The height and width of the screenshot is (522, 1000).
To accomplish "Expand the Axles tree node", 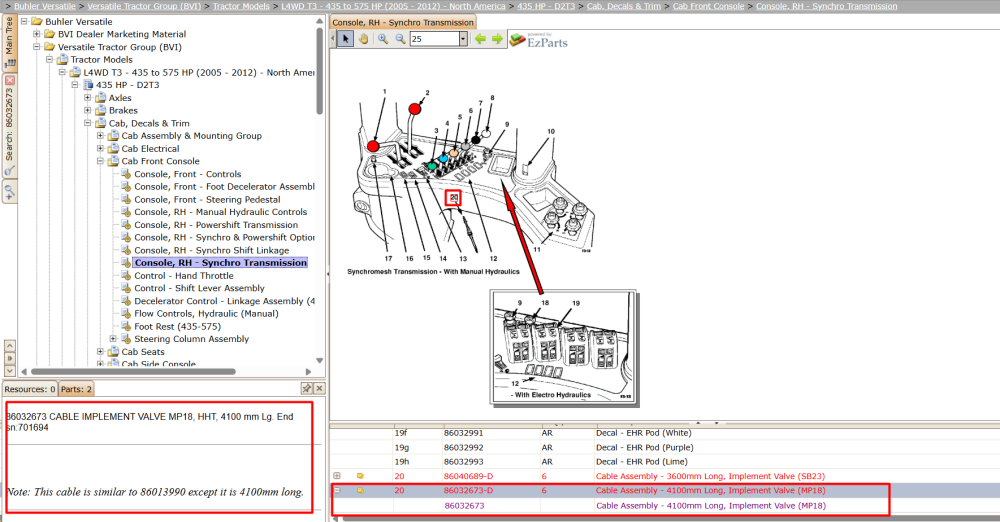I will 88,98.
